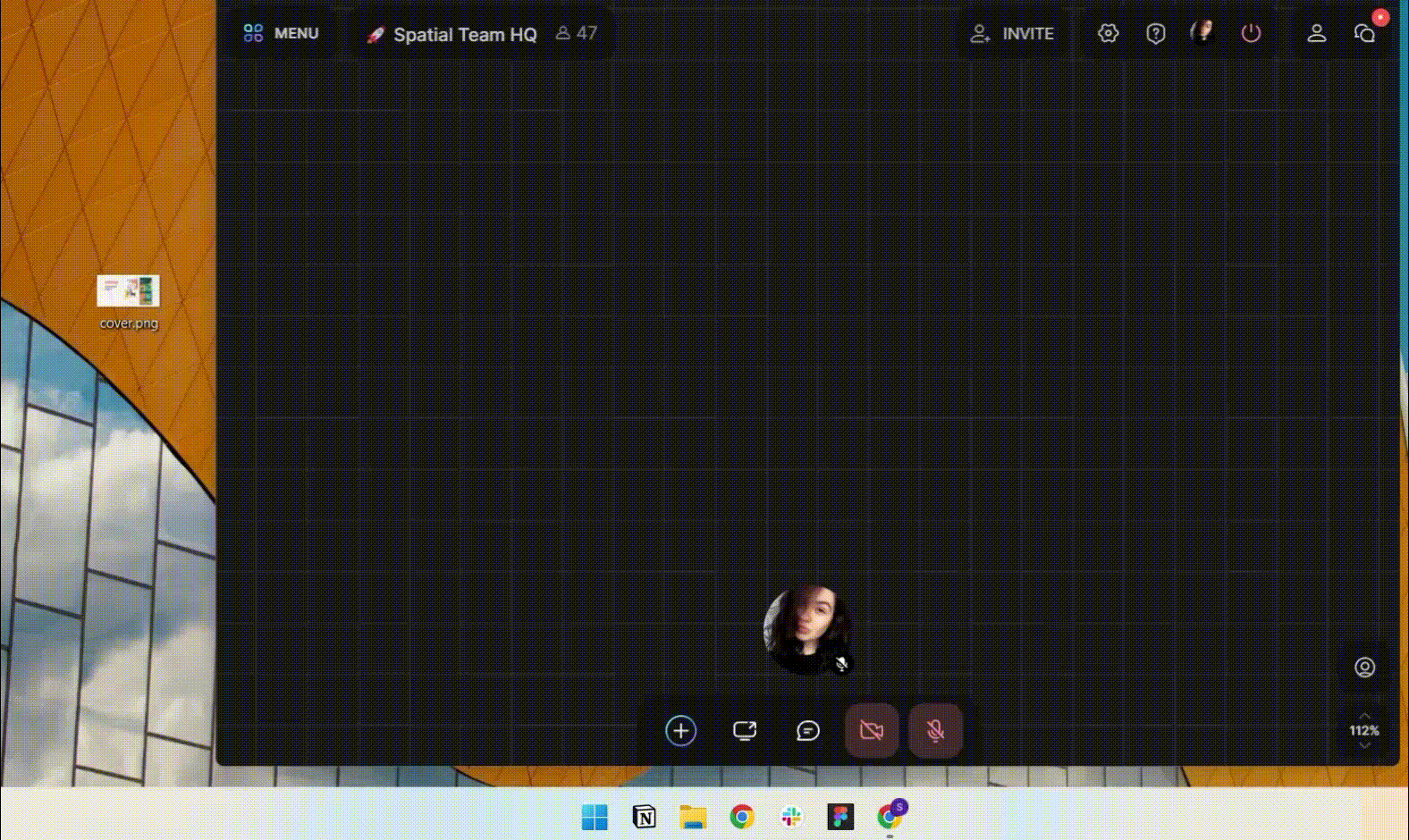Click the muted mic badge on avatar
Screen dimensions: 1409x840
point(841,664)
